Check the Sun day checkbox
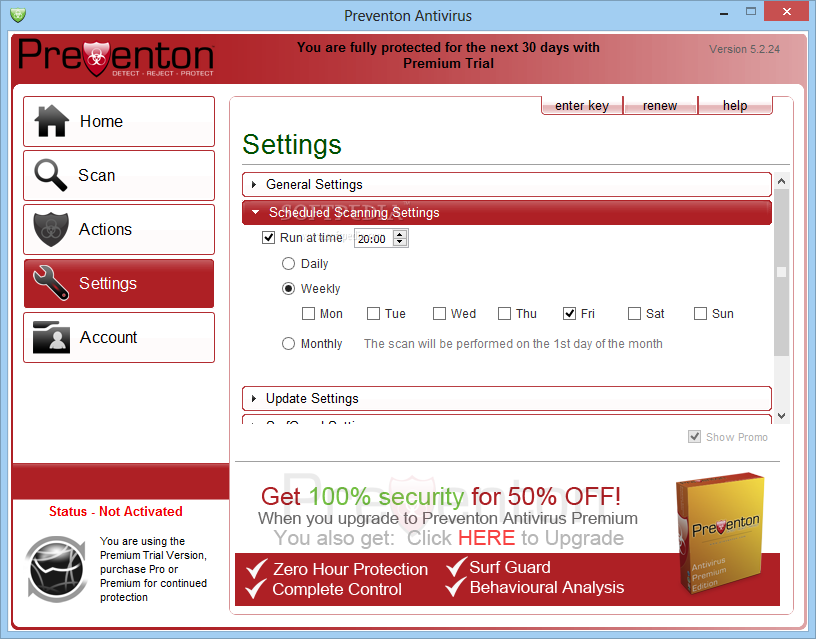 coord(700,313)
